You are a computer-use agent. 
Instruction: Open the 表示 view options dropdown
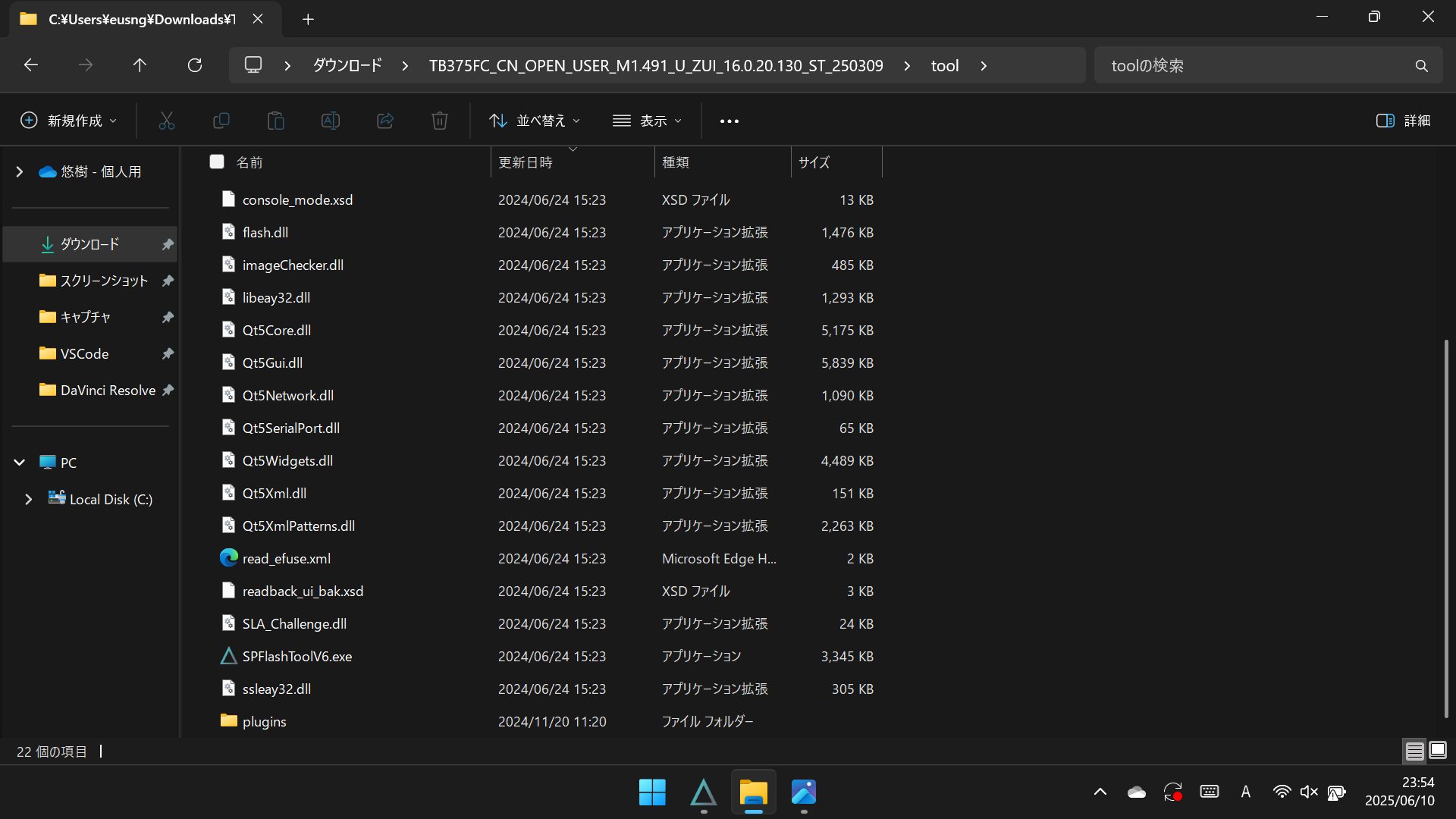click(647, 121)
